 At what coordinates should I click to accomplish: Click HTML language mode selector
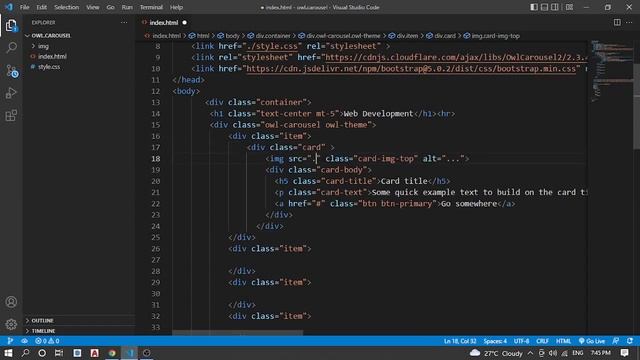[x=563, y=341]
